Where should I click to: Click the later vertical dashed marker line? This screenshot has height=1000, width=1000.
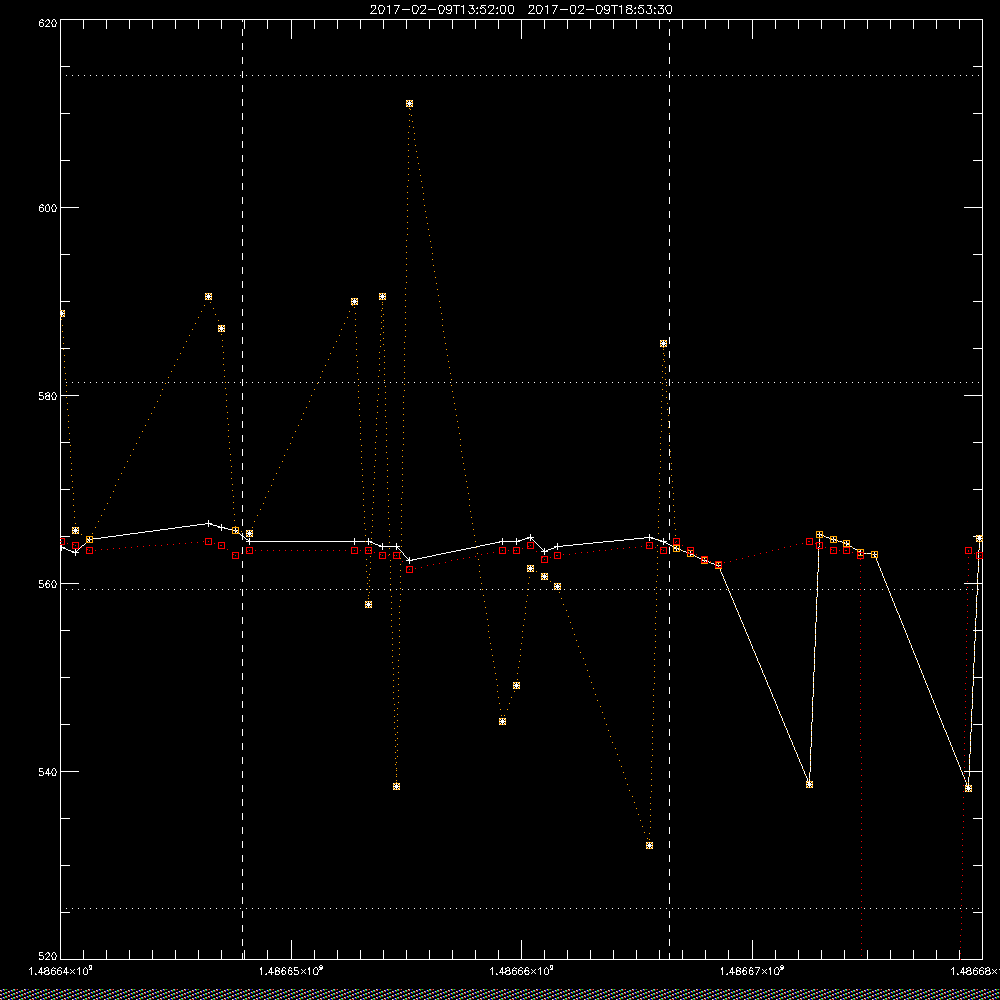point(669,488)
